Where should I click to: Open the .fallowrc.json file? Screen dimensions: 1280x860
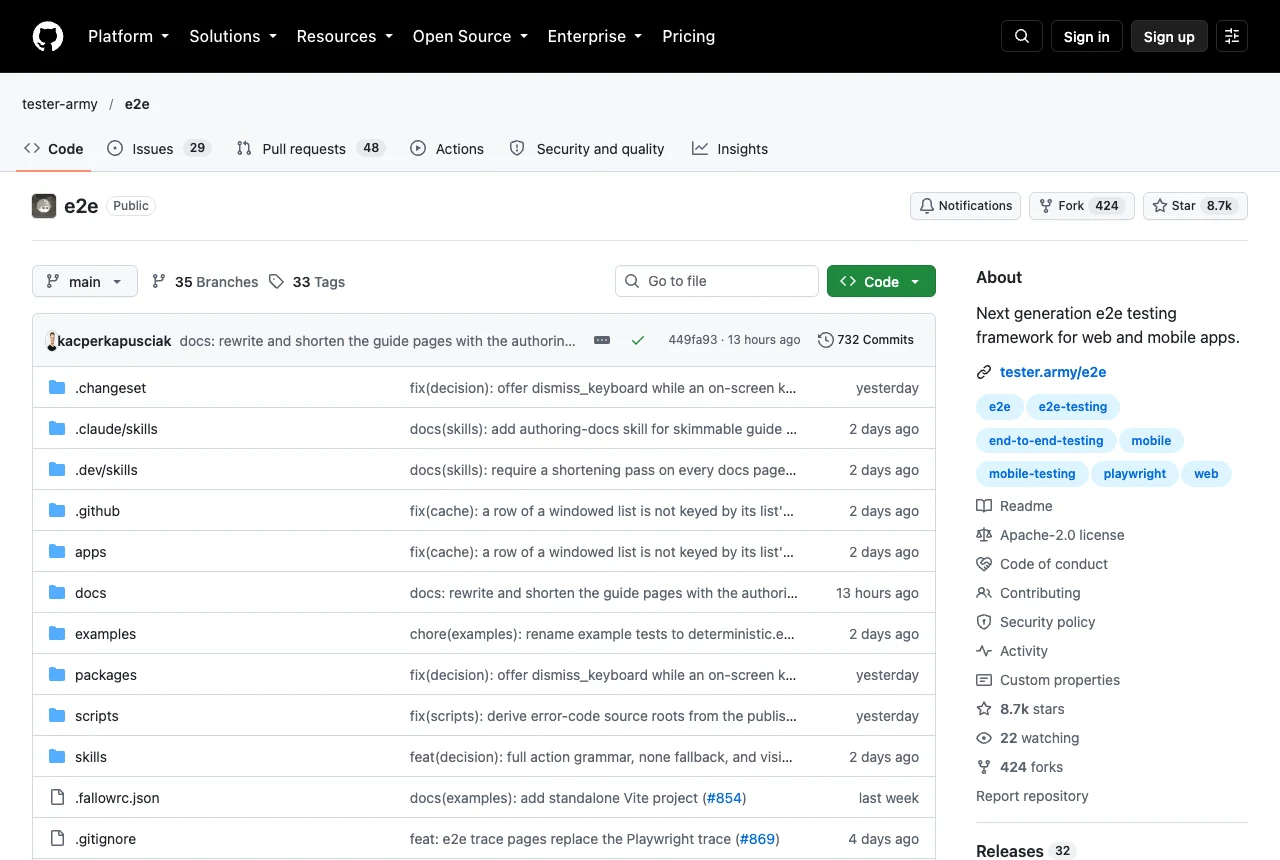click(117, 798)
